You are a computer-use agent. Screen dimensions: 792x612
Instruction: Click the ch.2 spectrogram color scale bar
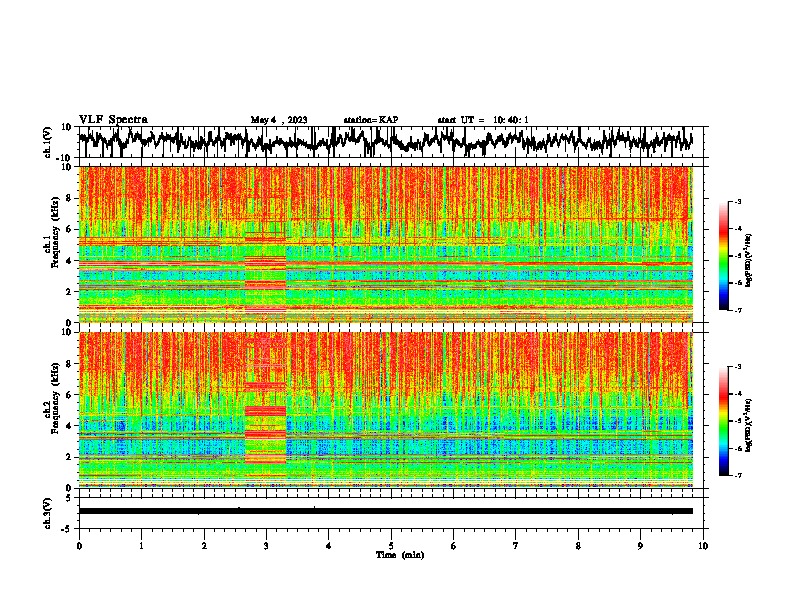coord(723,421)
